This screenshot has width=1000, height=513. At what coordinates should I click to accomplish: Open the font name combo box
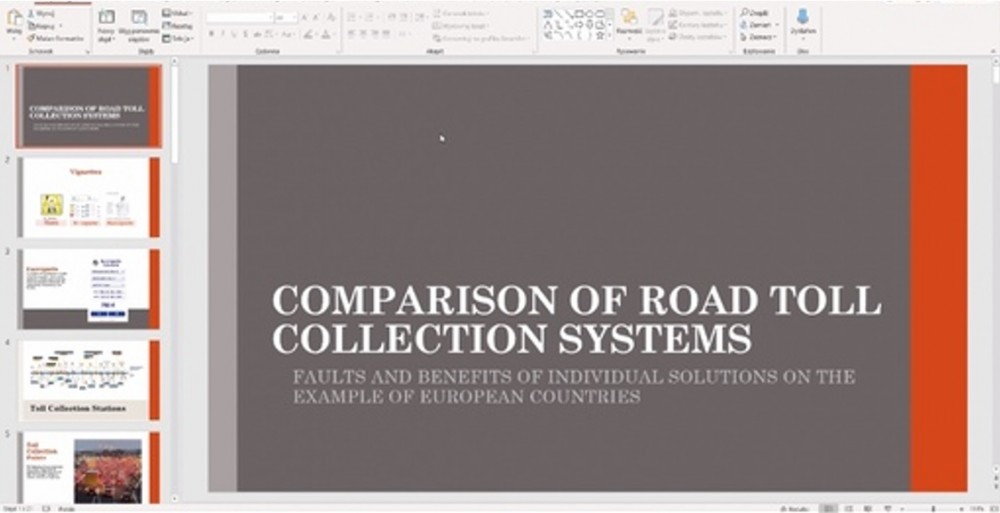point(239,17)
